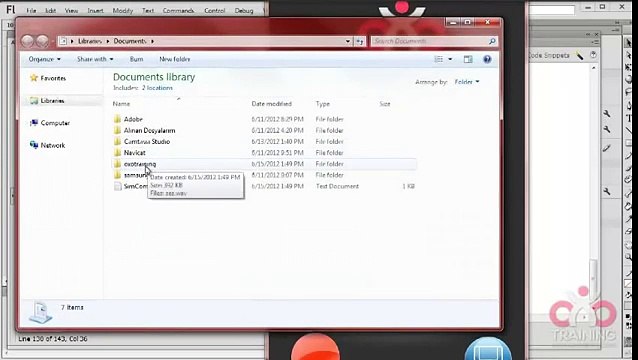Screen dimensions: 638x360
Task: Open the Share with dropdown
Action: [x=95, y=59]
